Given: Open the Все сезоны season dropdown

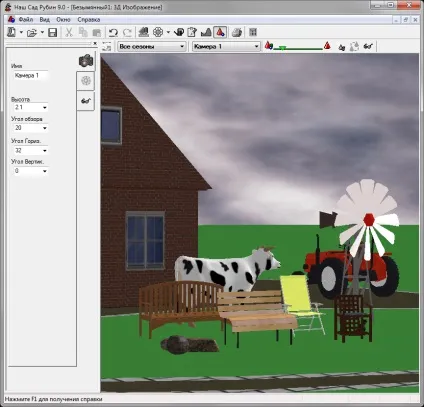Looking at the screenshot, I should [152, 46].
